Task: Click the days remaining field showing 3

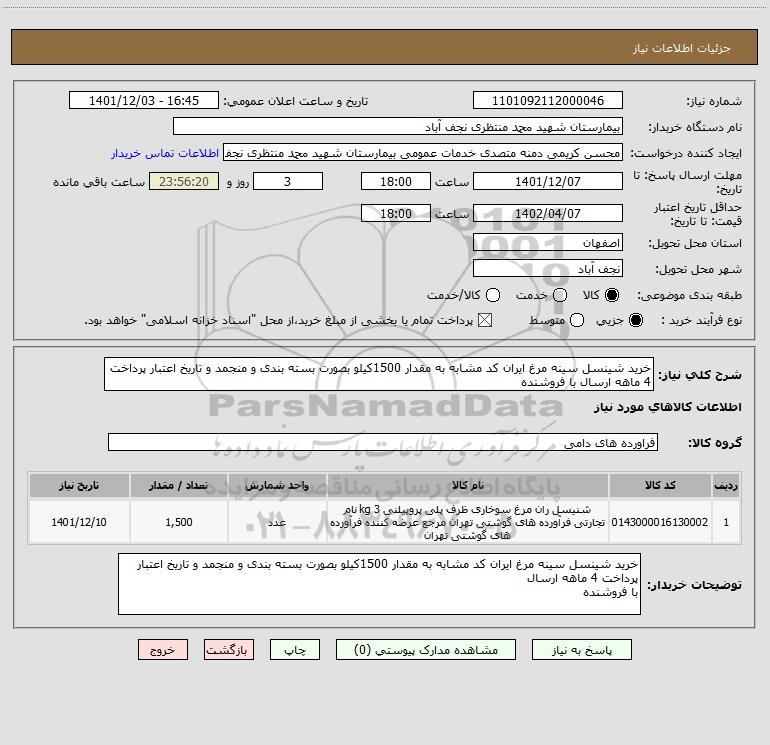Action: pyautogui.click(x=288, y=181)
